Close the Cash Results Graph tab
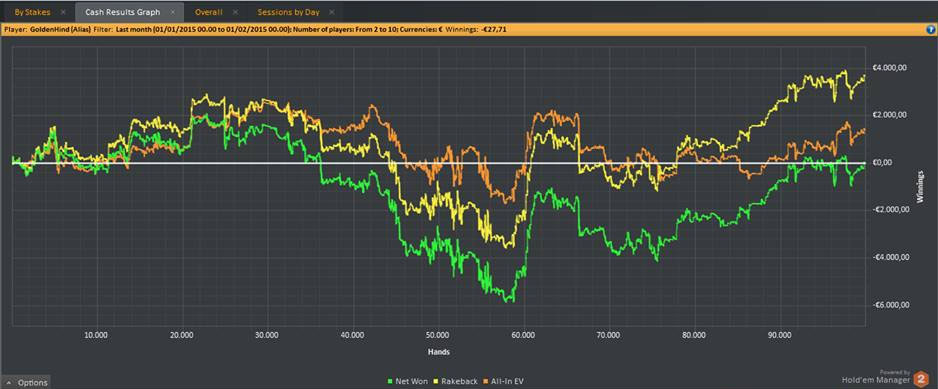This screenshot has height=389, width=938. tap(173, 12)
